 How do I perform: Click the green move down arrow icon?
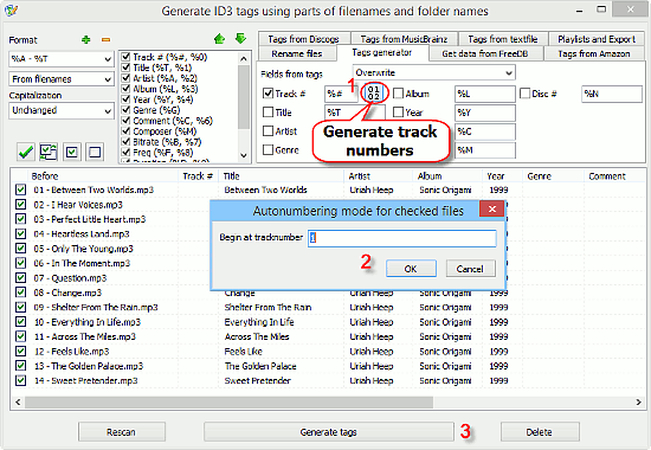239,39
